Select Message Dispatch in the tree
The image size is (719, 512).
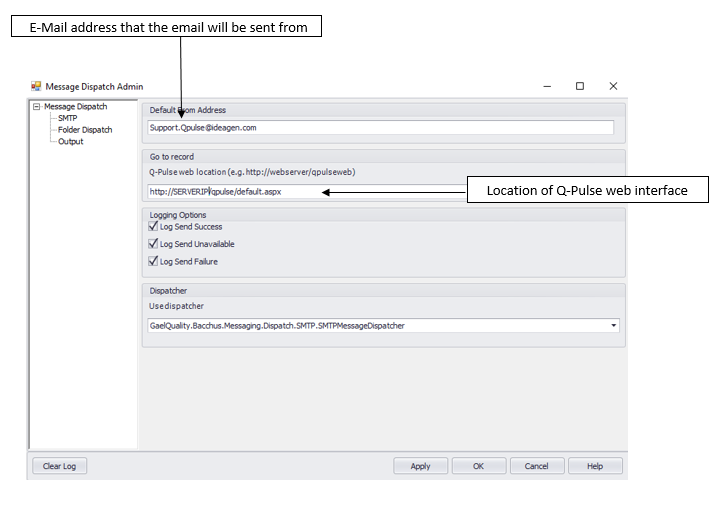(x=76, y=106)
